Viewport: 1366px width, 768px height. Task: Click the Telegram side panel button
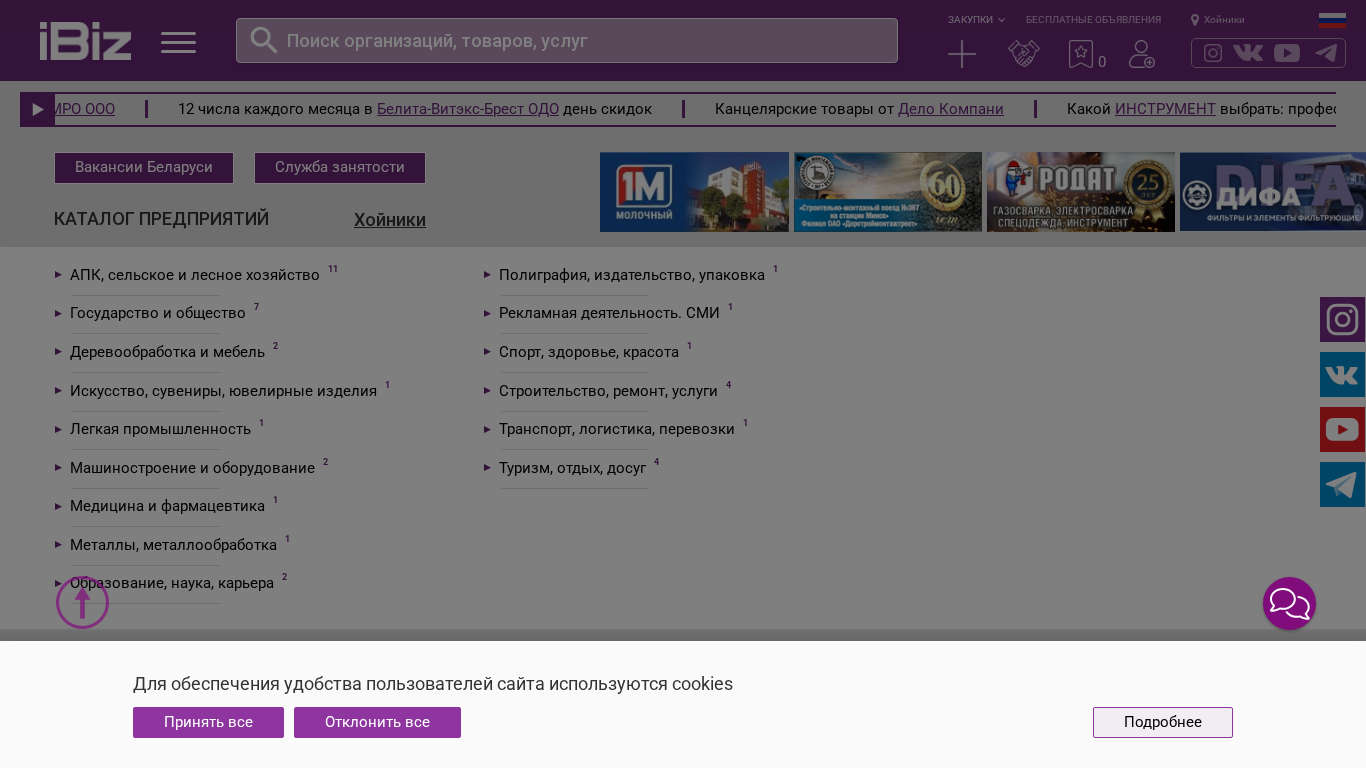click(1342, 485)
